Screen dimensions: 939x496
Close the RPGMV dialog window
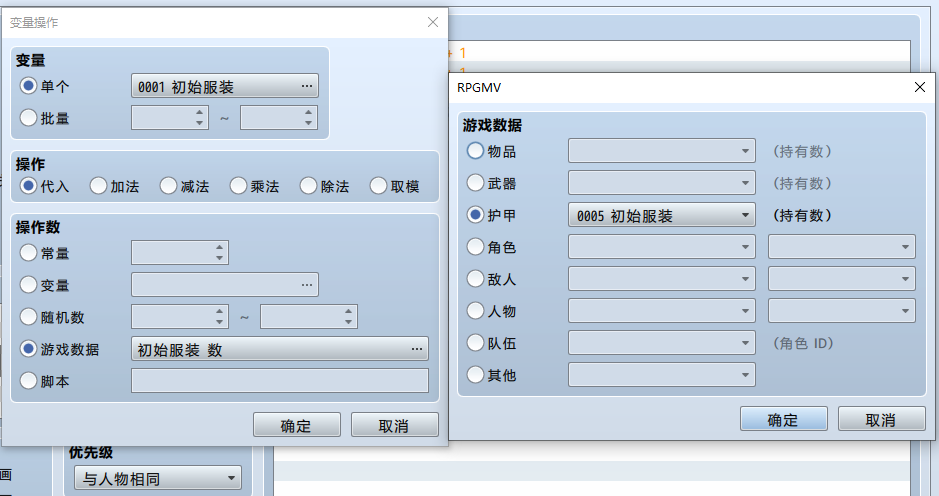pyautogui.click(x=920, y=87)
